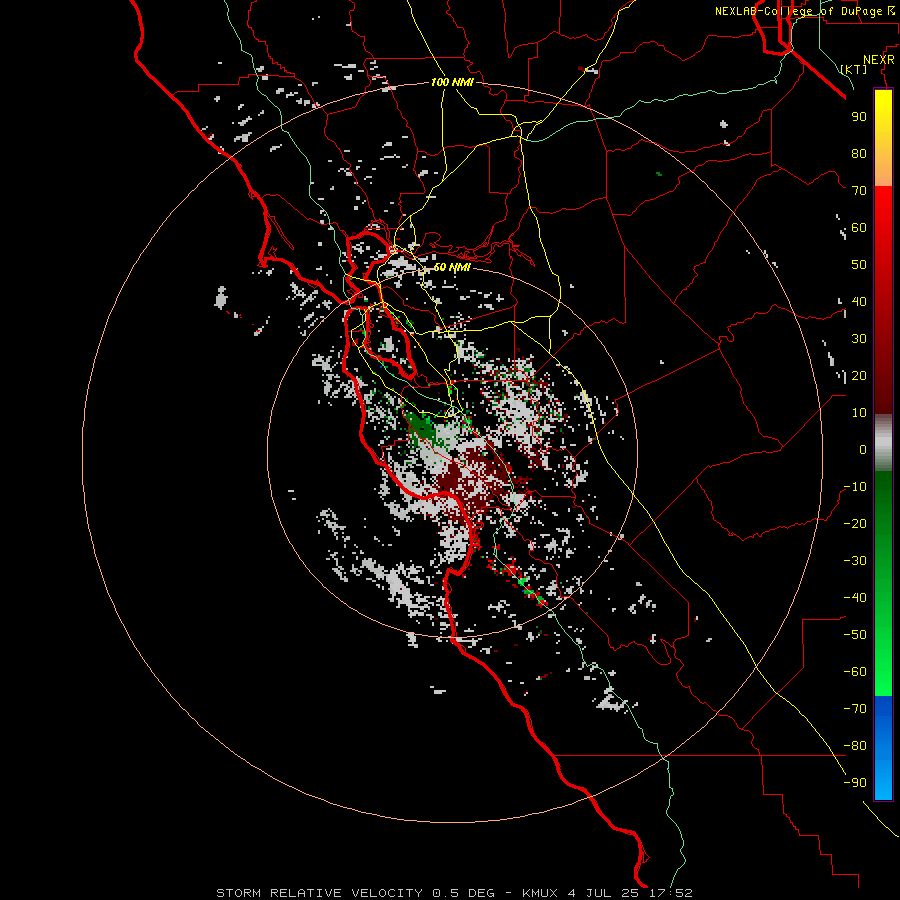This screenshot has height=900, width=900.
Task: Click the 90 value on velocity scale
Action: click(859, 117)
